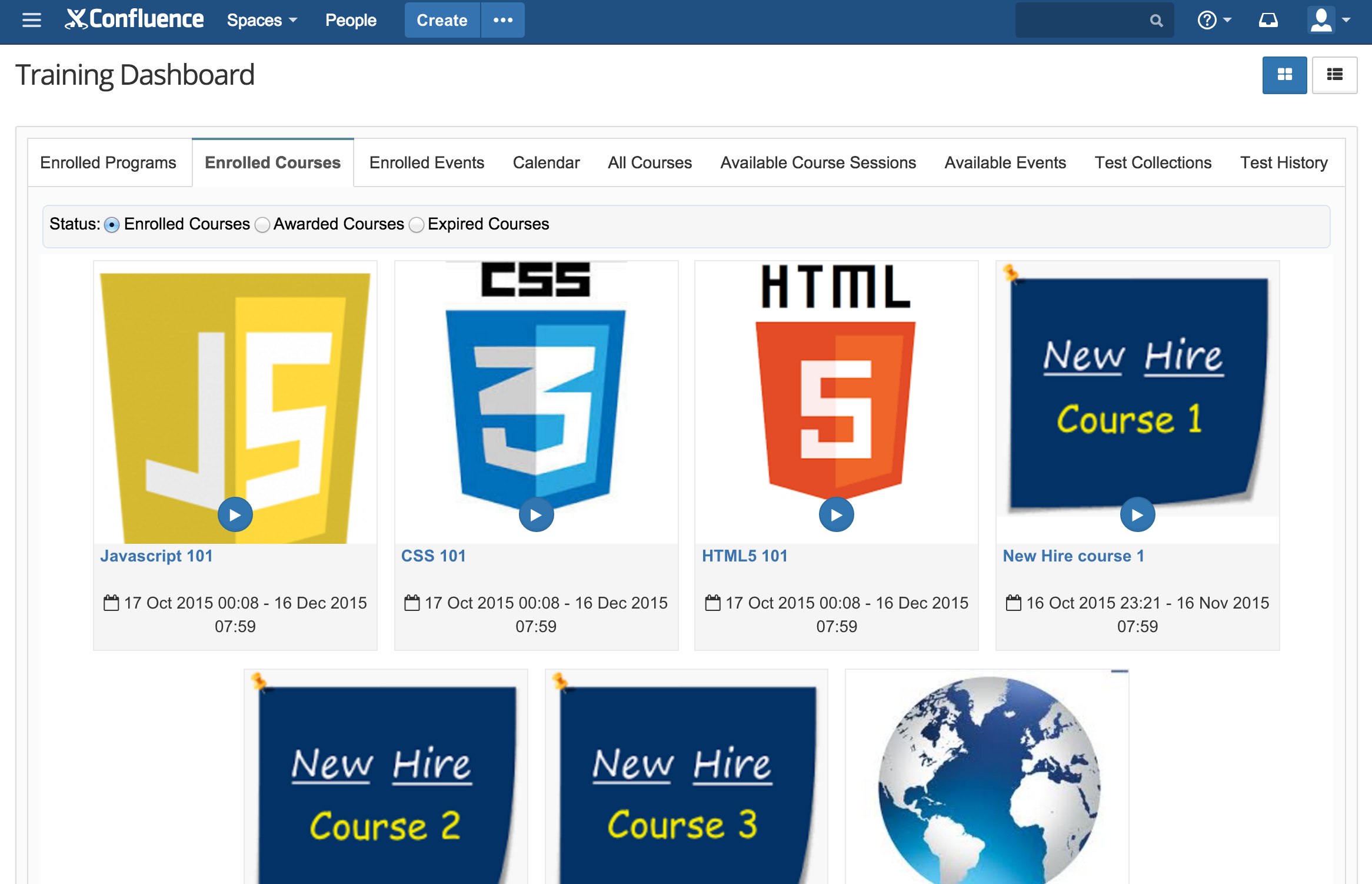This screenshot has width=1372, height=884.
Task: Click the Create button
Action: click(x=442, y=20)
